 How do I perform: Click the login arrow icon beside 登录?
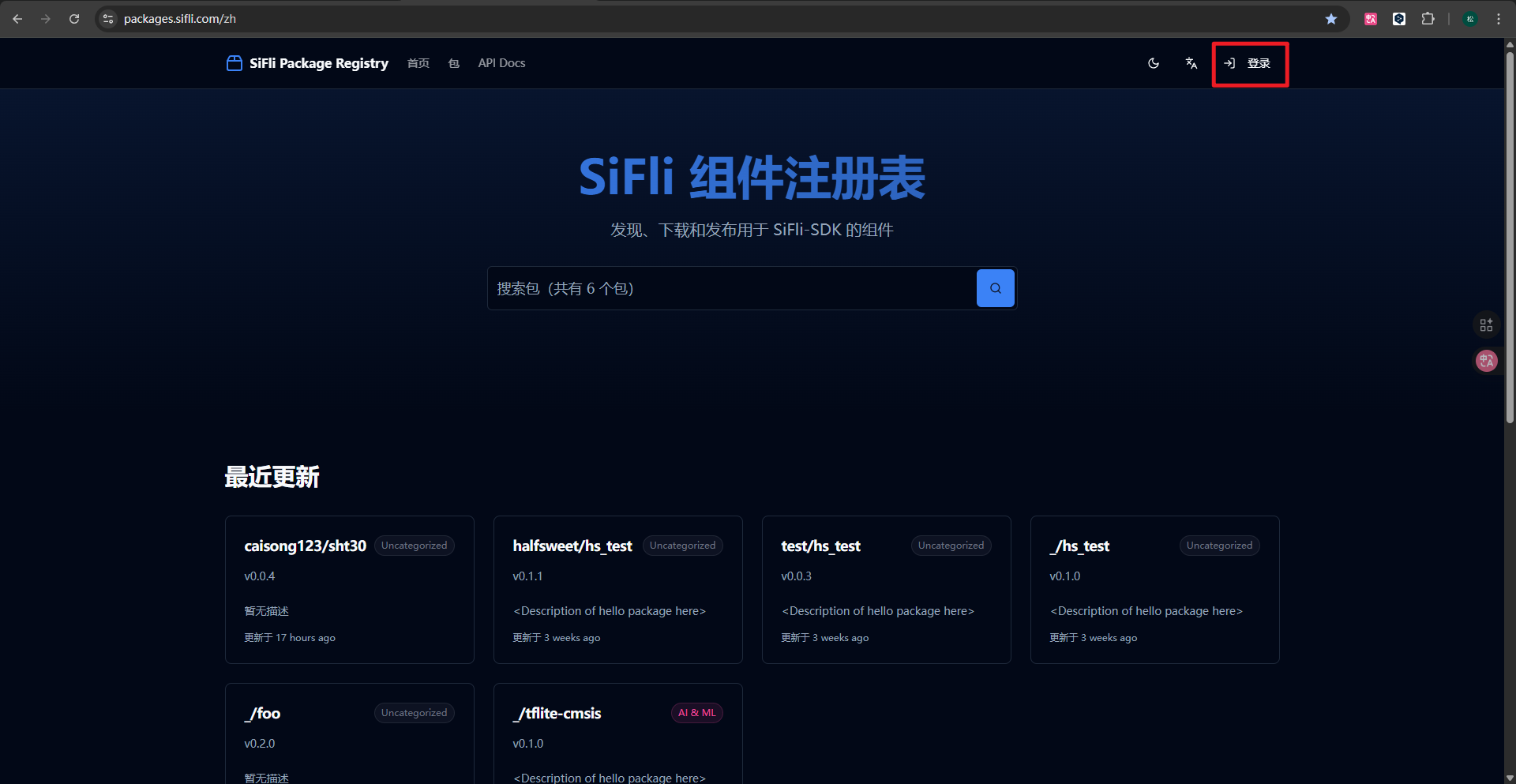coord(1229,63)
